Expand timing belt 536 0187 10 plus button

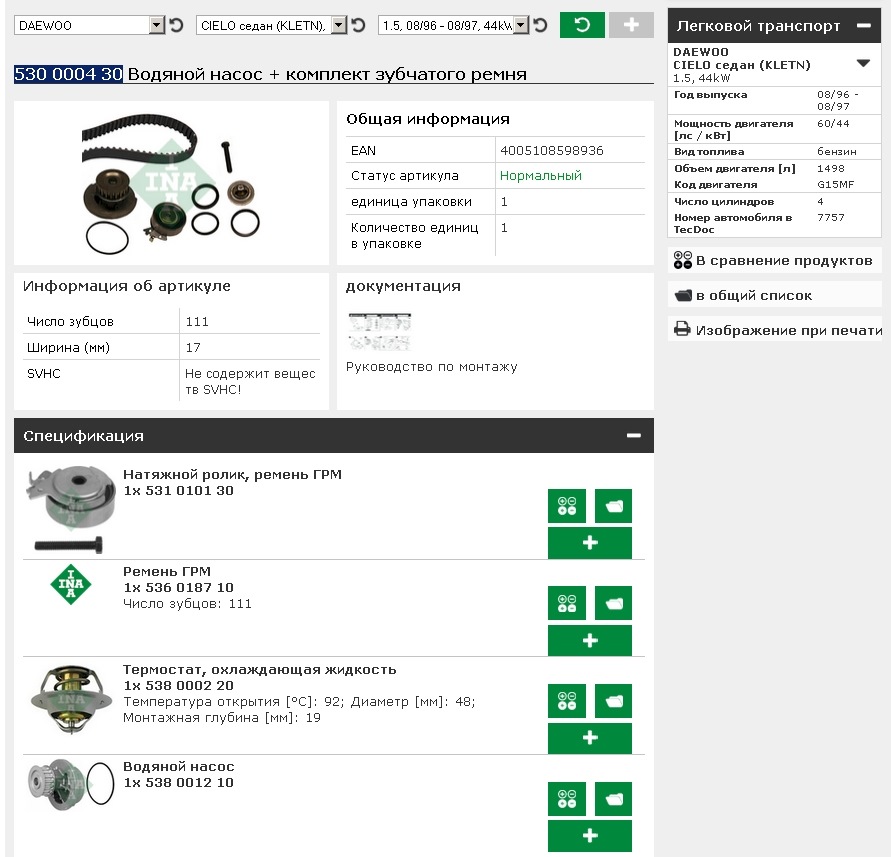click(590, 640)
